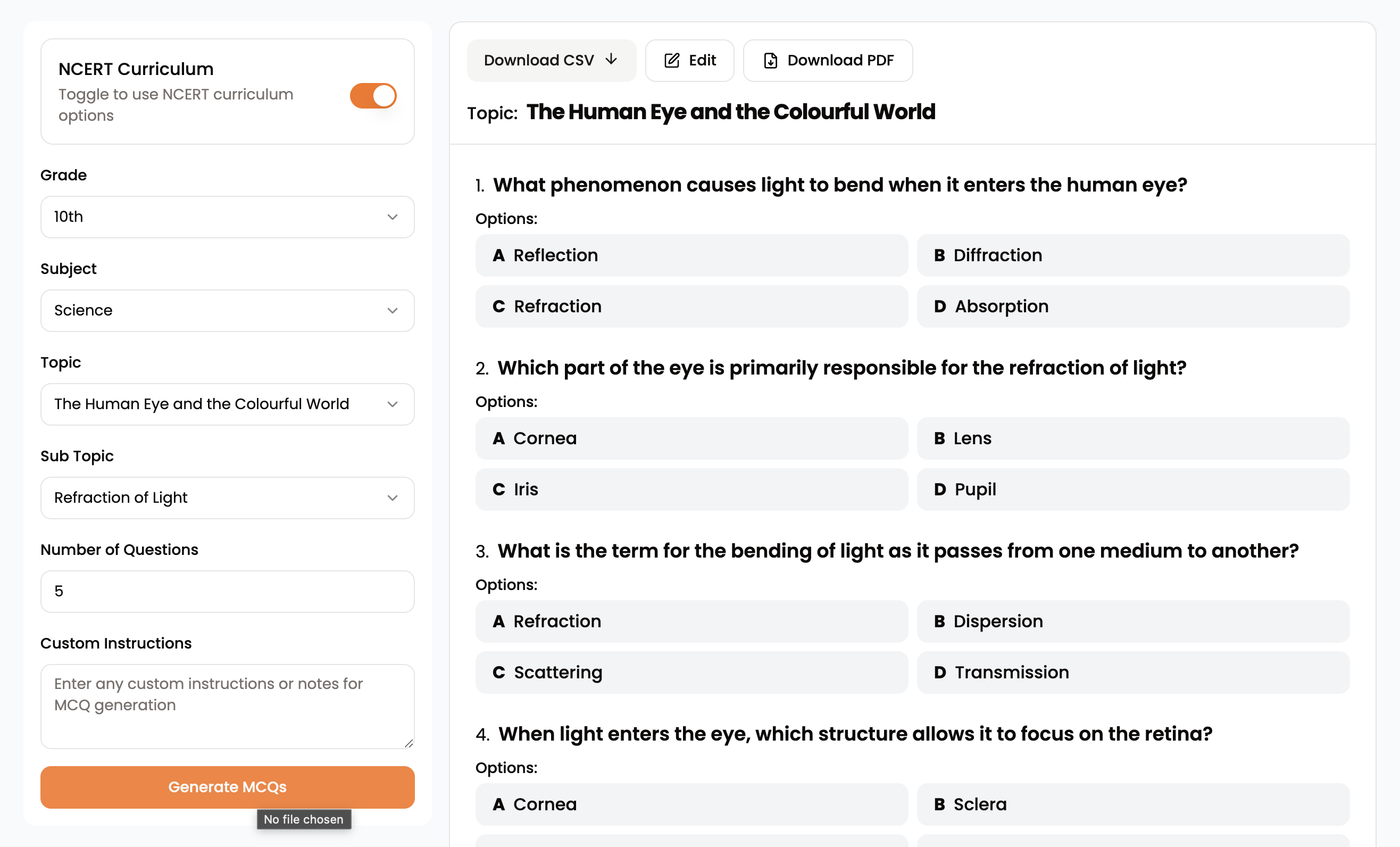Click the Generate MCQs button
1400x847 pixels.
[227, 787]
